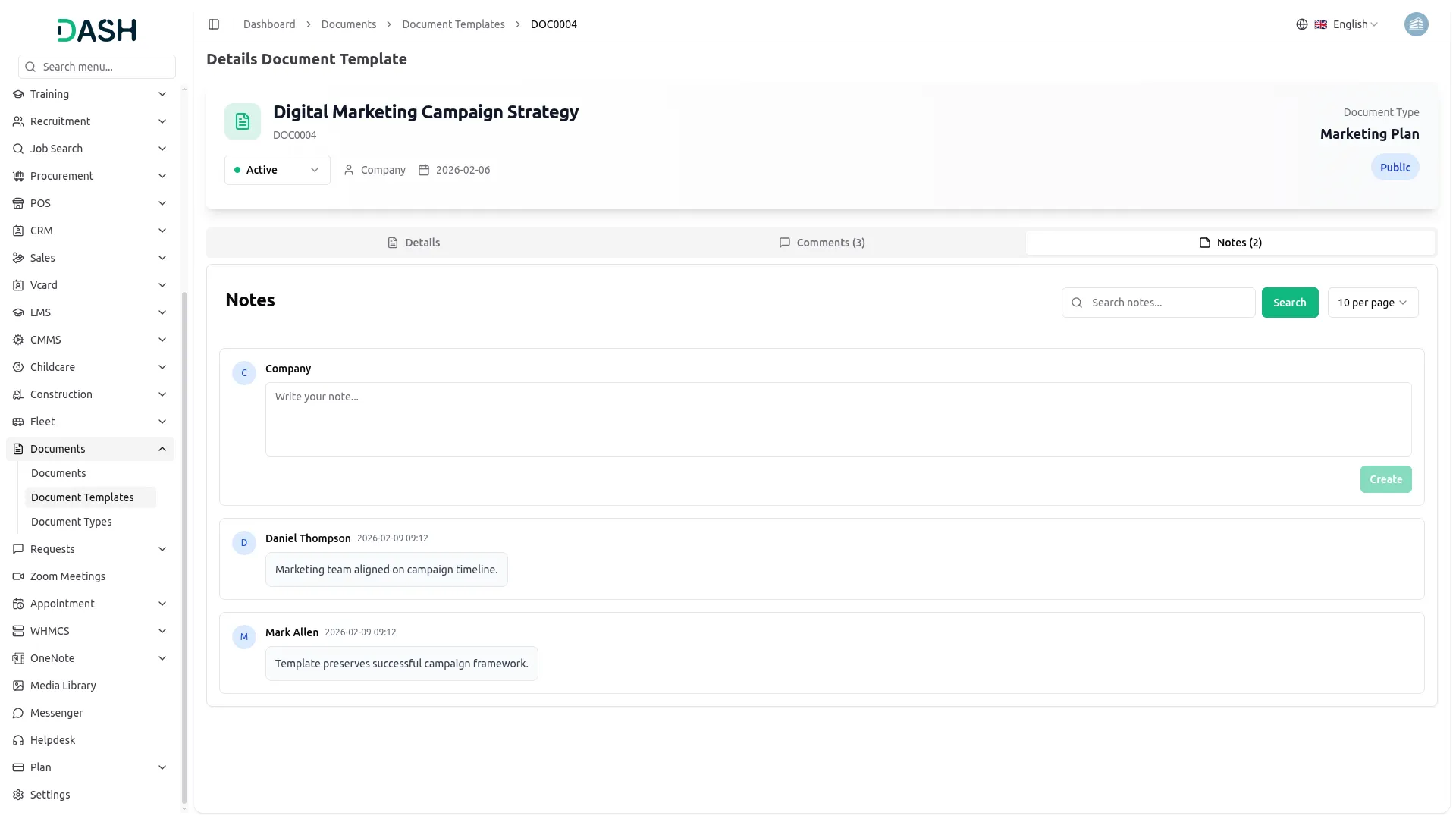Open Document Templates breadcrumb link
Viewport: 1456px width, 819px height.
[x=453, y=24]
